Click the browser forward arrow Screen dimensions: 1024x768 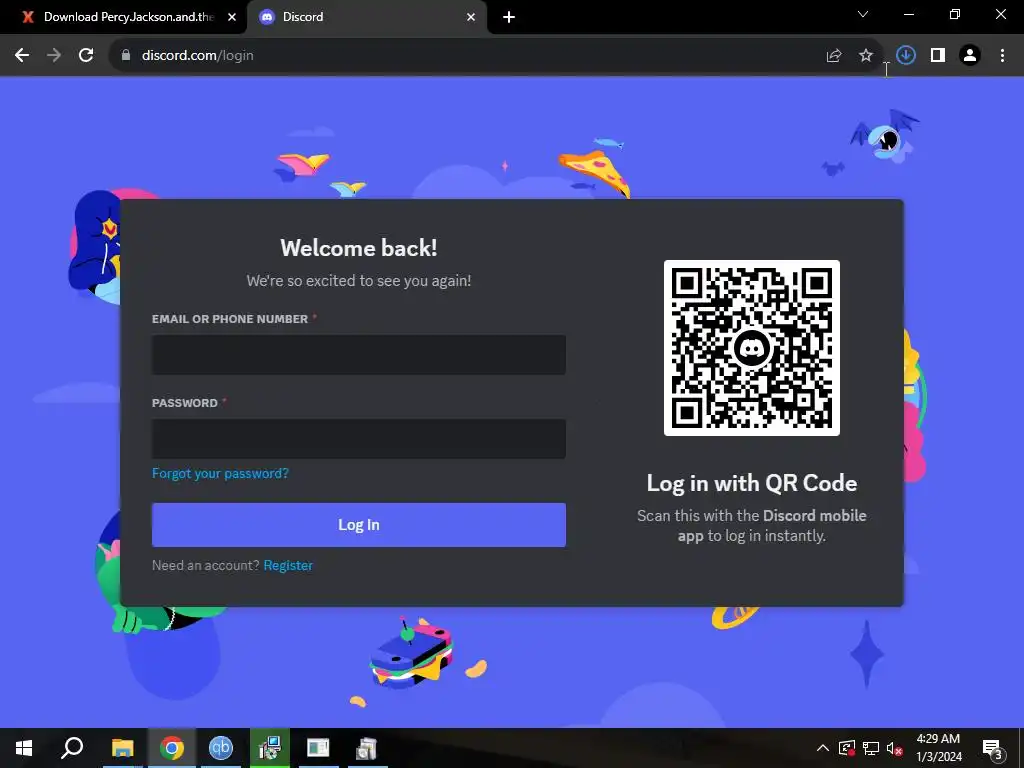[54, 56]
